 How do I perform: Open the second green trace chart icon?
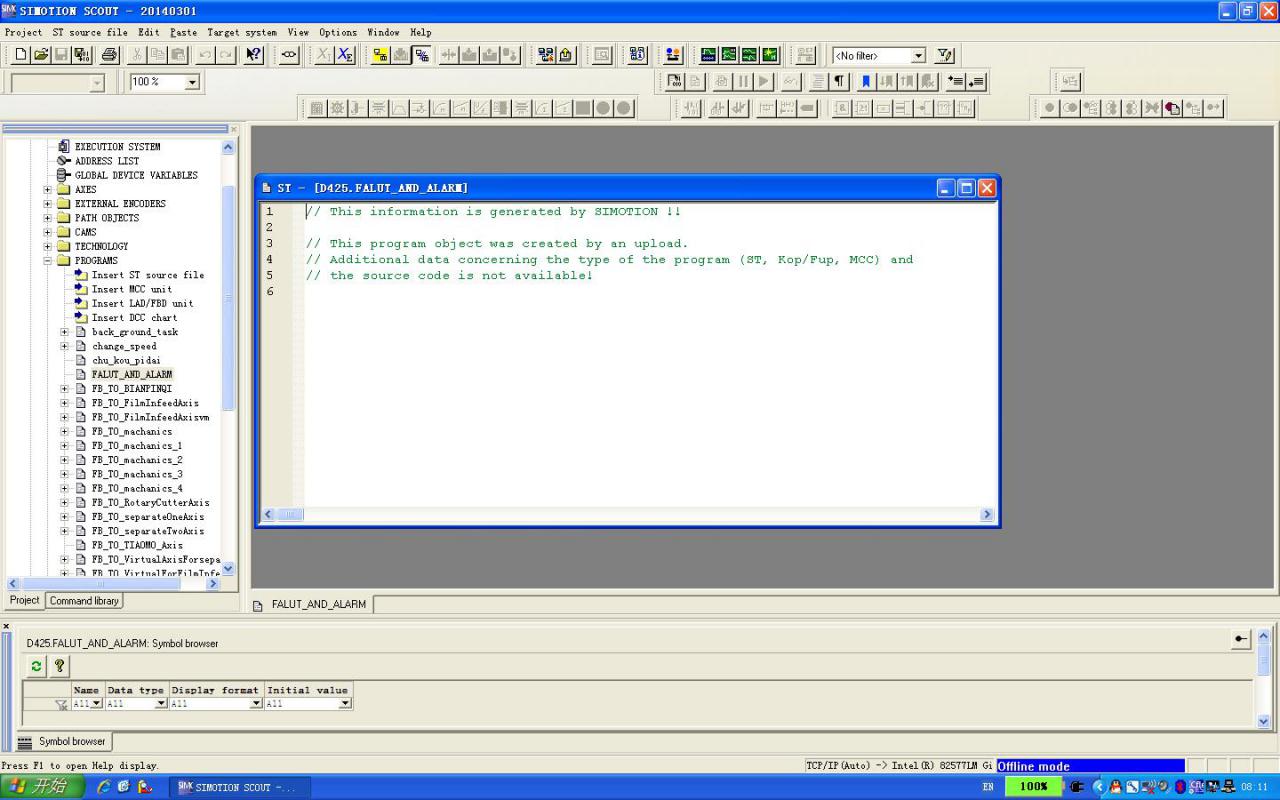tap(729, 55)
